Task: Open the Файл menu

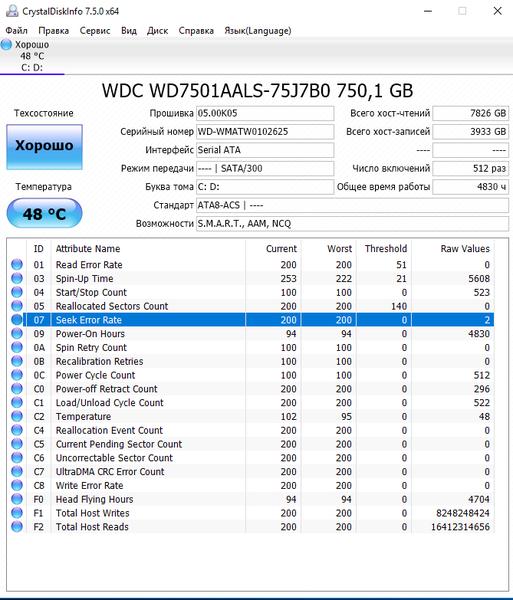Action: [x=16, y=31]
